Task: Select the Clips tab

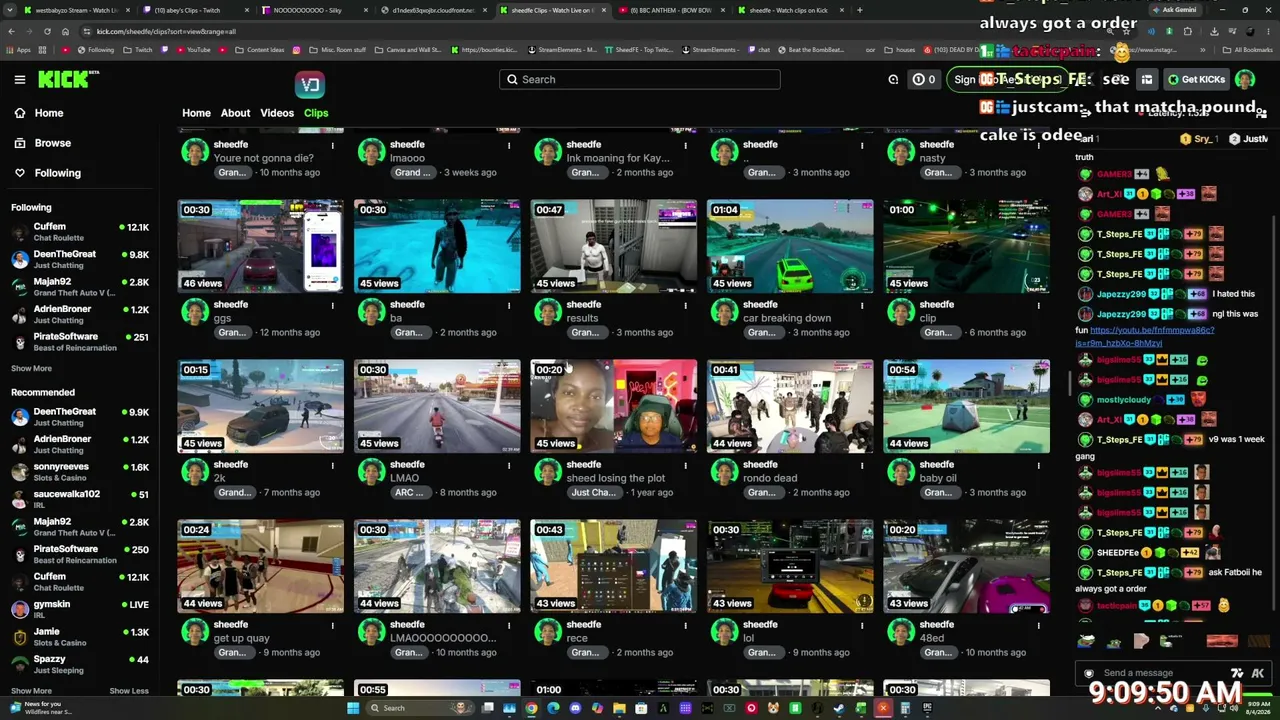Action: pyautogui.click(x=316, y=113)
